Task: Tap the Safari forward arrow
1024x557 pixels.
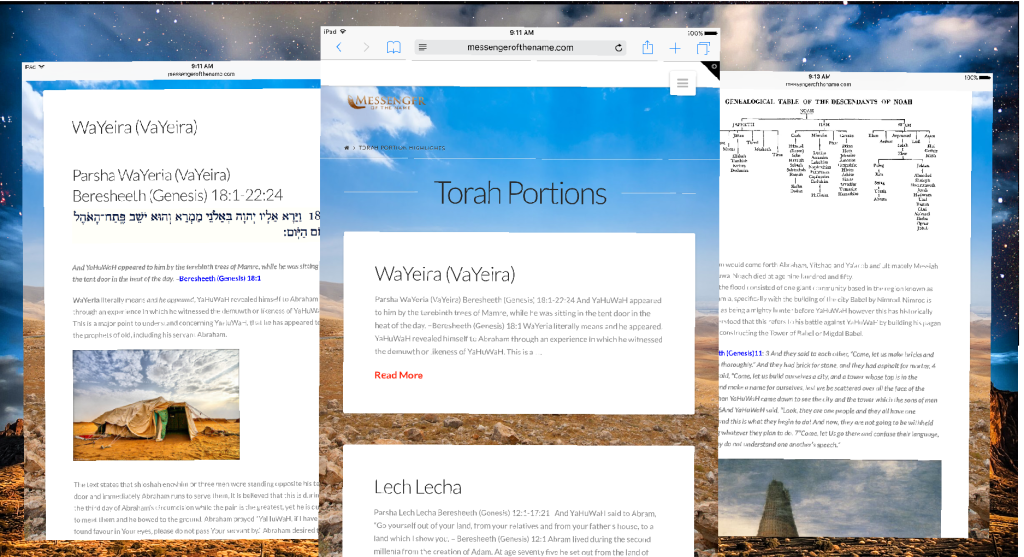Action: pyautogui.click(x=366, y=47)
